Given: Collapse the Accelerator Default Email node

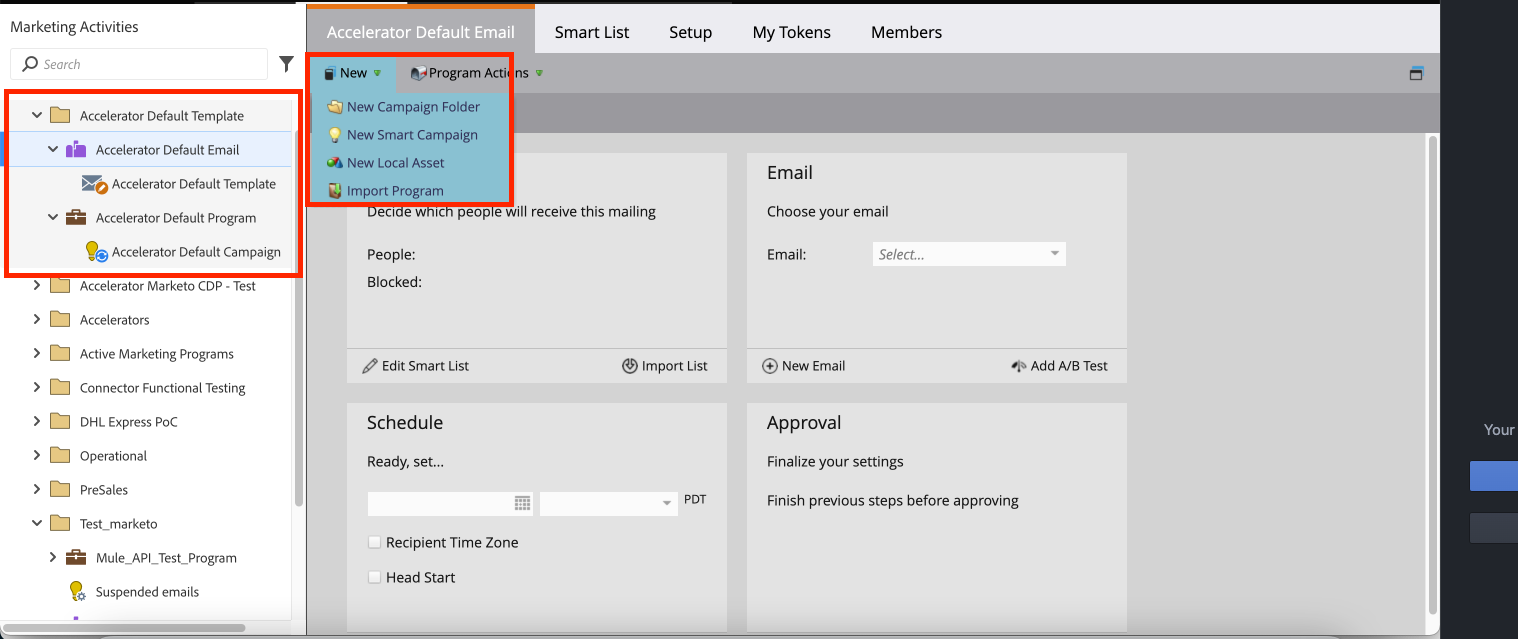Looking at the screenshot, I should click(53, 150).
